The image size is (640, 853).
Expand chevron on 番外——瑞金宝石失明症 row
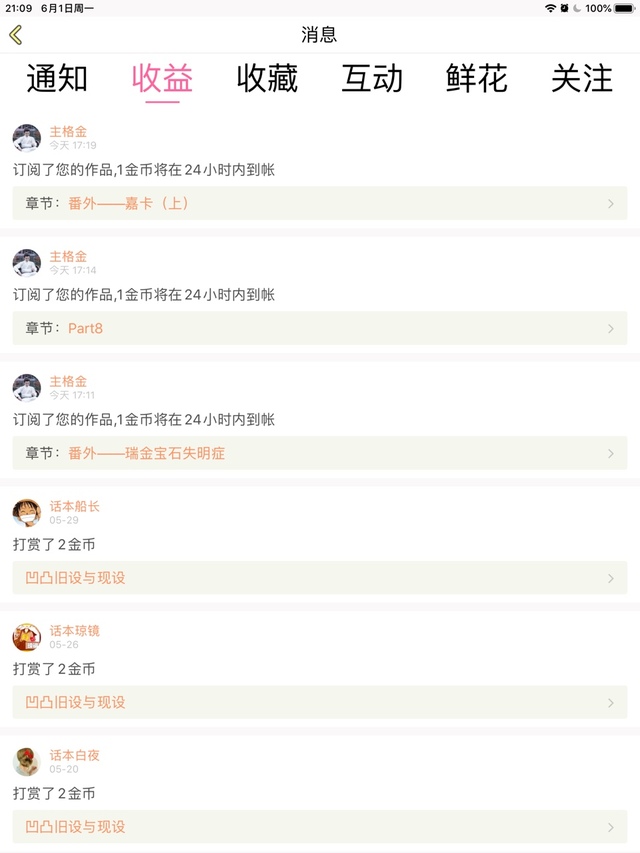(x=611, y=454)
